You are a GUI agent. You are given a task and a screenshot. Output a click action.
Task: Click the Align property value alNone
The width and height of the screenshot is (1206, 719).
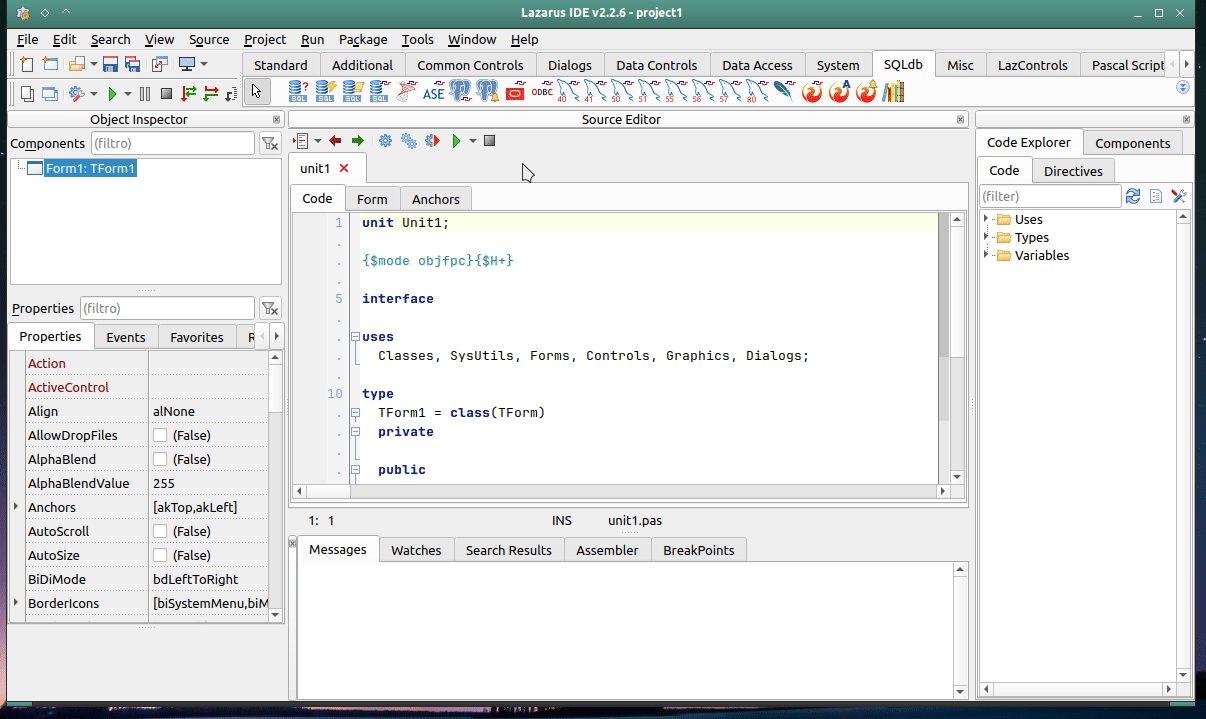tap(209, 411)
